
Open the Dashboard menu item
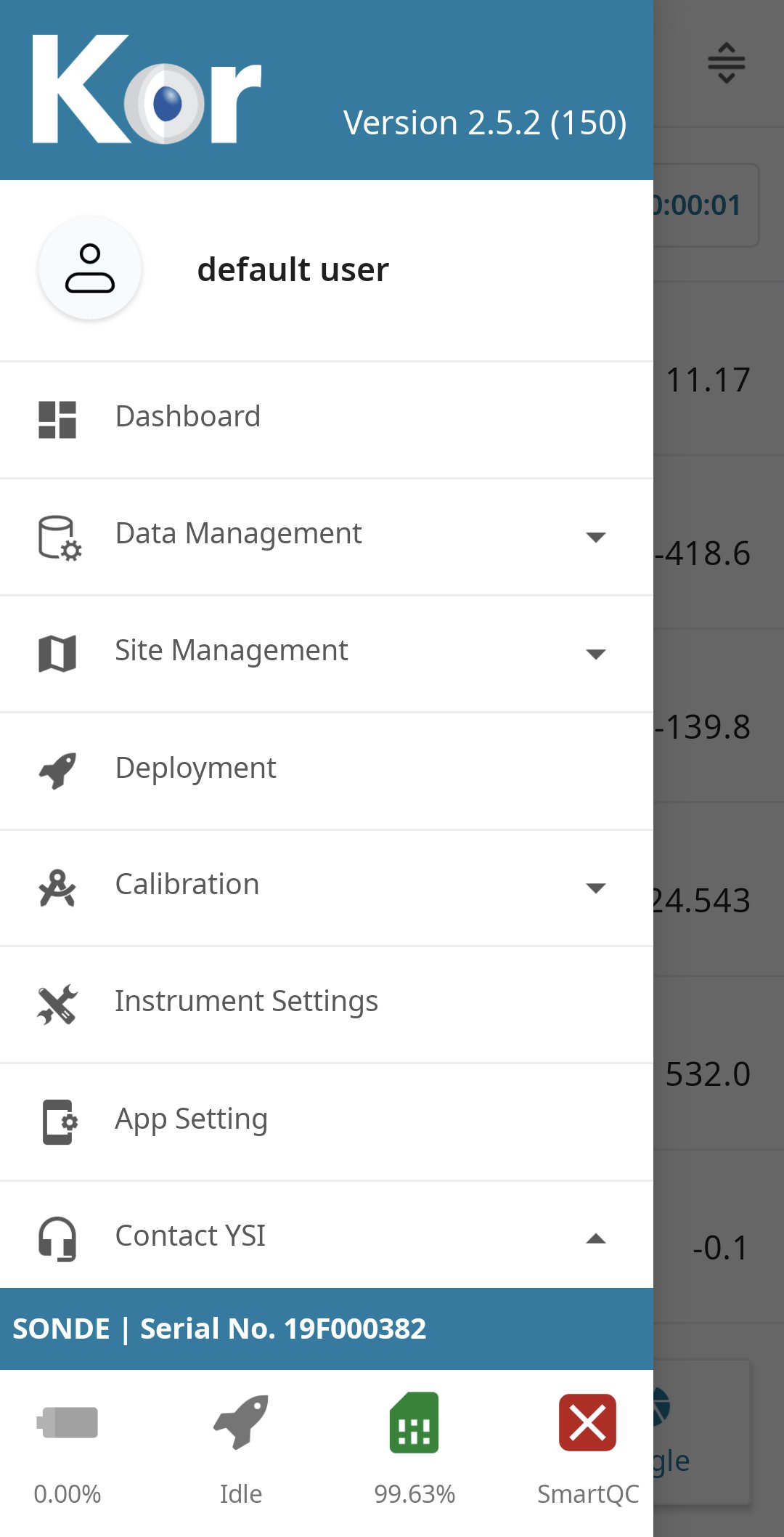(x=188, y=417)
